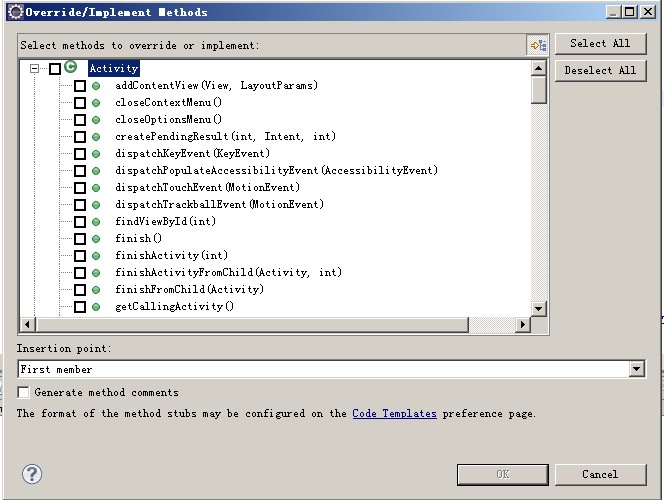Select the addContentView(View, LayoutParams) row

pyautogui.click(x=216, y=86)
